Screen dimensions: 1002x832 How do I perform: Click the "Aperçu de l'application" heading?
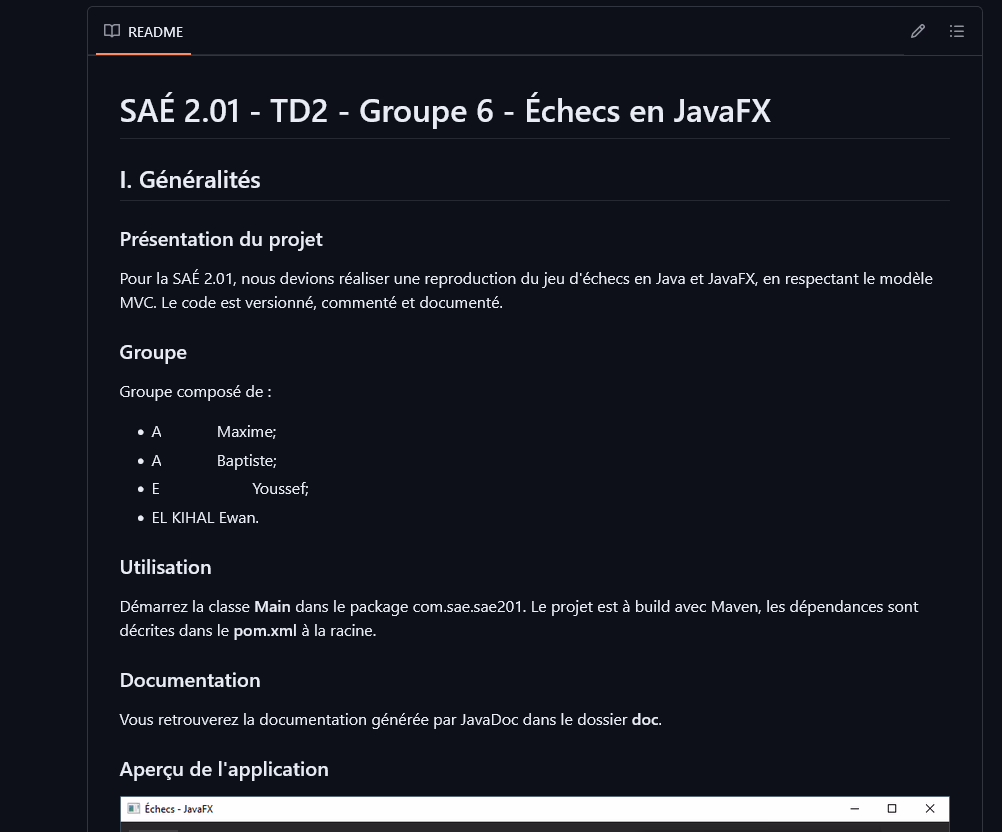pyautogui.click(x=224, y=769)
